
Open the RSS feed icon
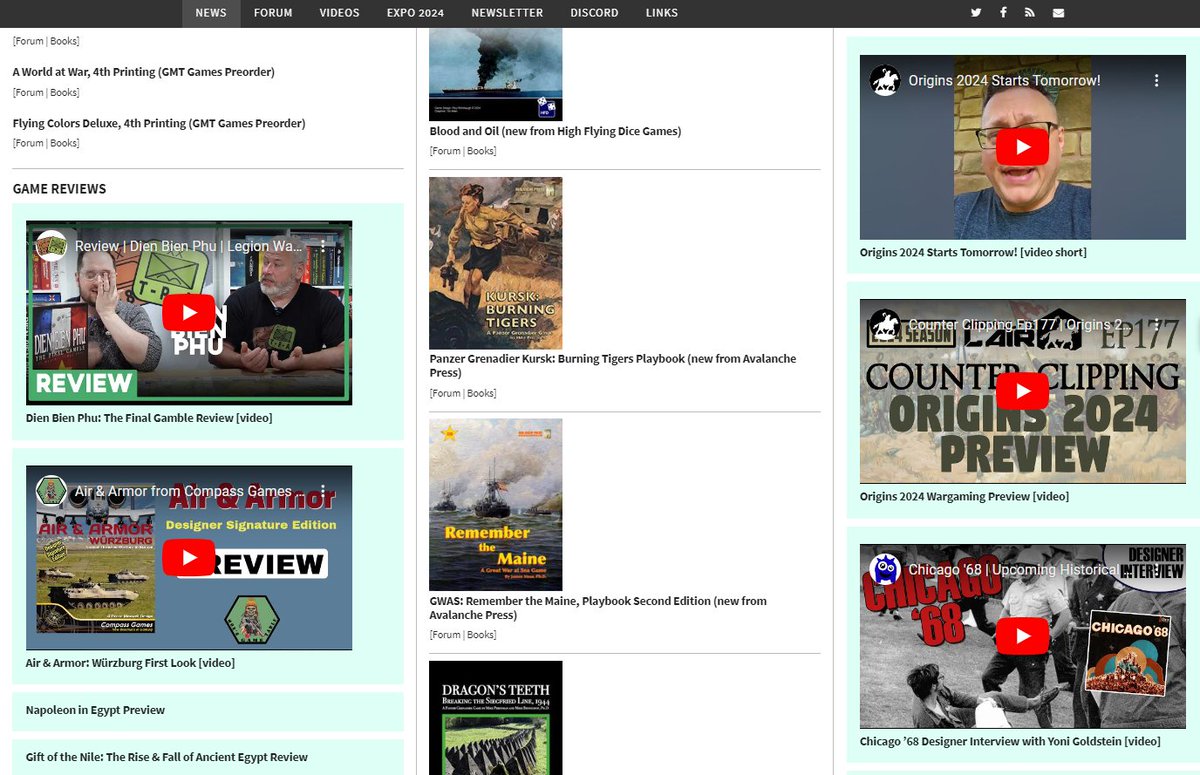(1030, 13)
